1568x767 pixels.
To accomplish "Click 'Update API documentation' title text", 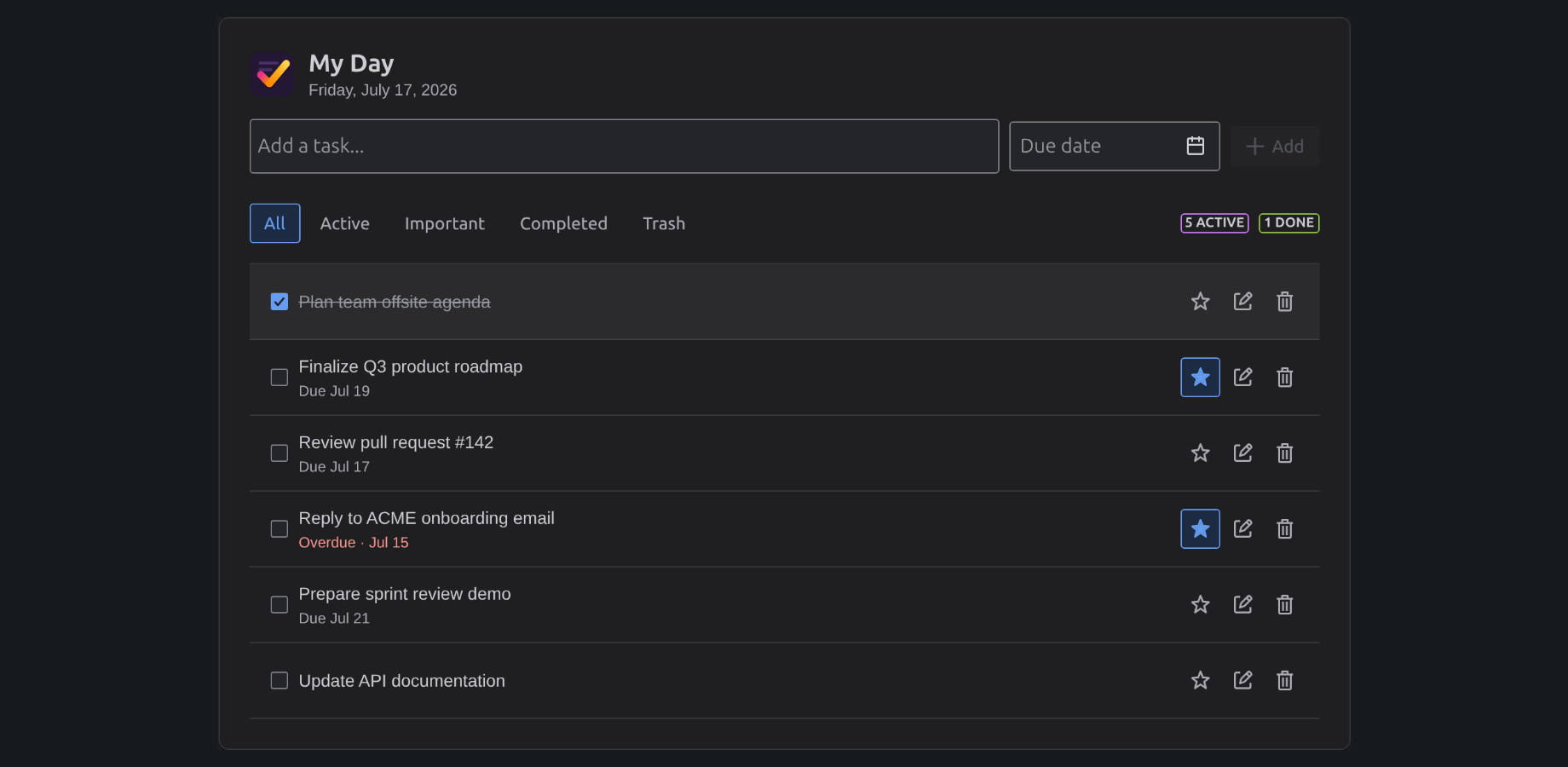I will point(402,681).
